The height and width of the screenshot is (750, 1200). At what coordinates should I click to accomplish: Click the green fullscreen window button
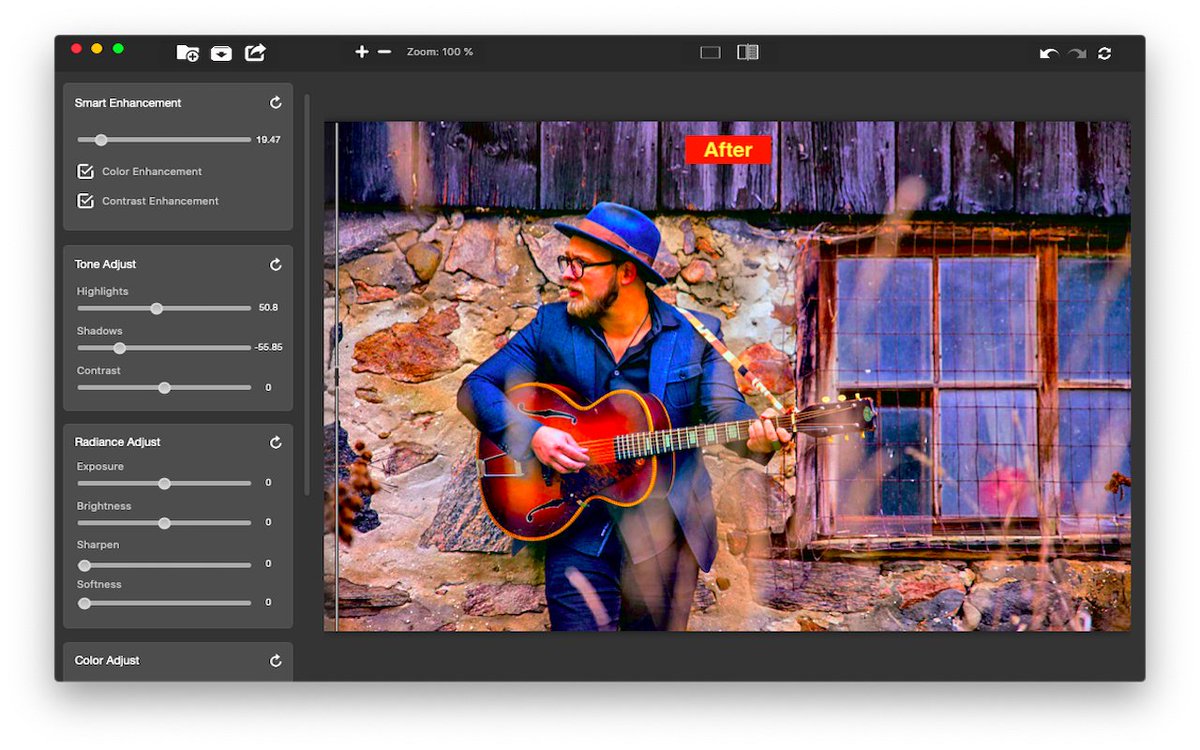point(118,48)
